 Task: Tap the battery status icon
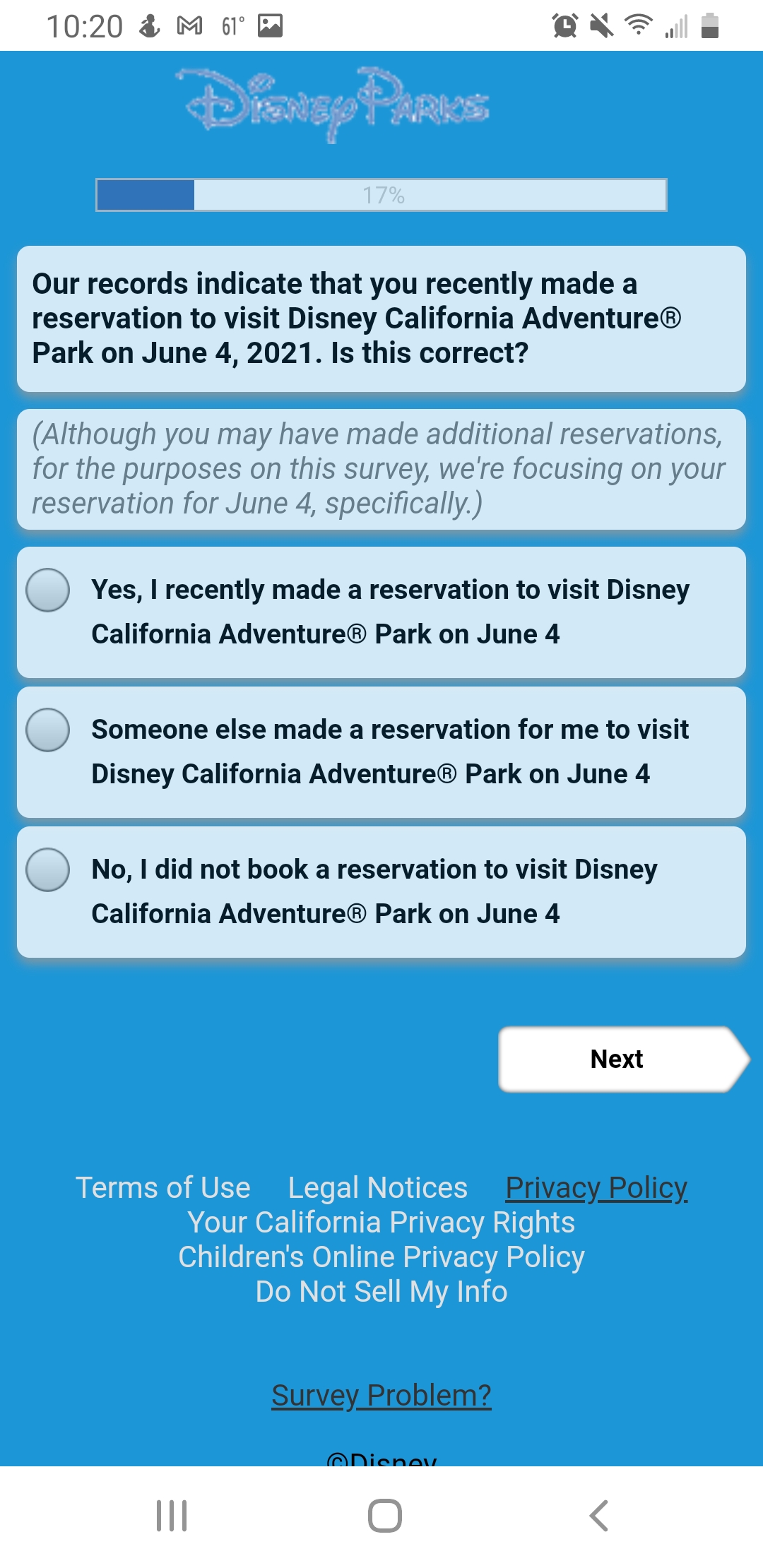pyautogui.click(x=710, y=25)
